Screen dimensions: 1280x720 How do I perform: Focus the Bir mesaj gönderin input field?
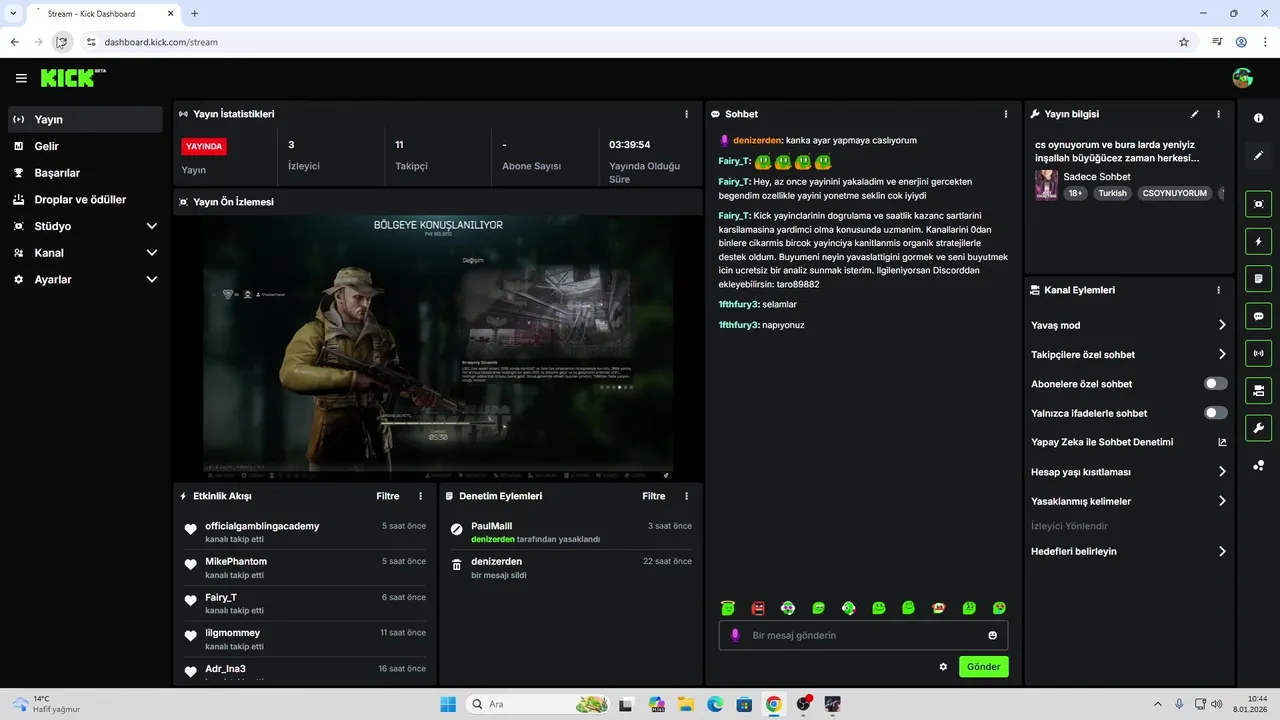[863, 635]
